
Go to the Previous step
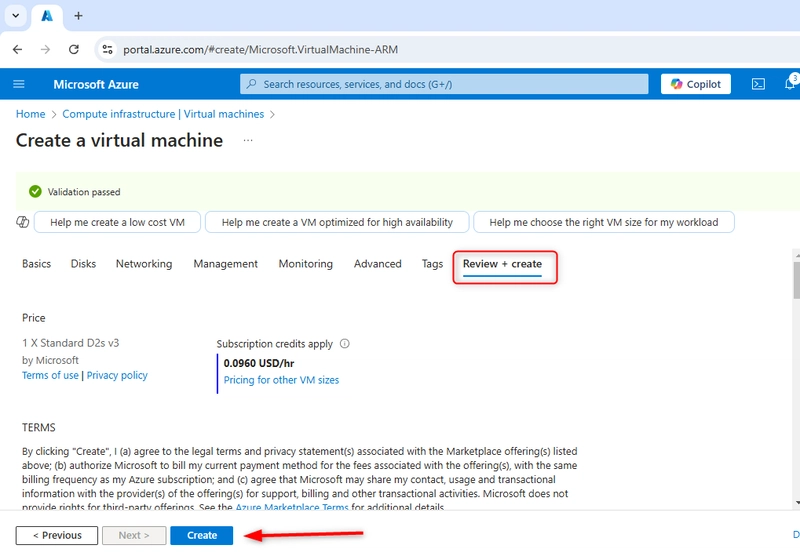pos(57,536)
